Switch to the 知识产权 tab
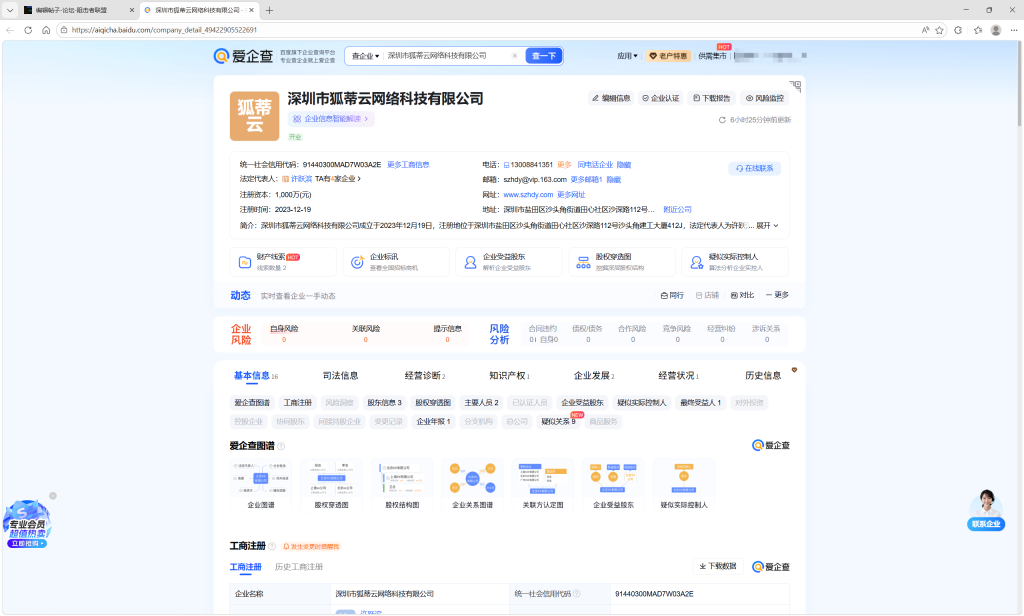 [x=509, y=376]
